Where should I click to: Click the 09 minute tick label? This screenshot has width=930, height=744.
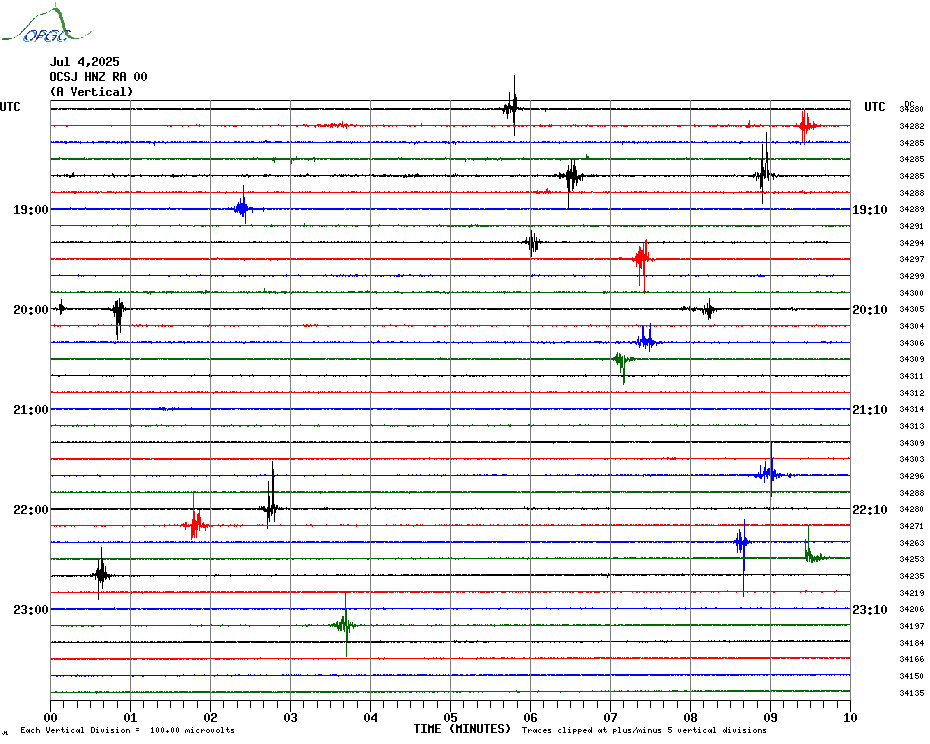pos(770,717)
